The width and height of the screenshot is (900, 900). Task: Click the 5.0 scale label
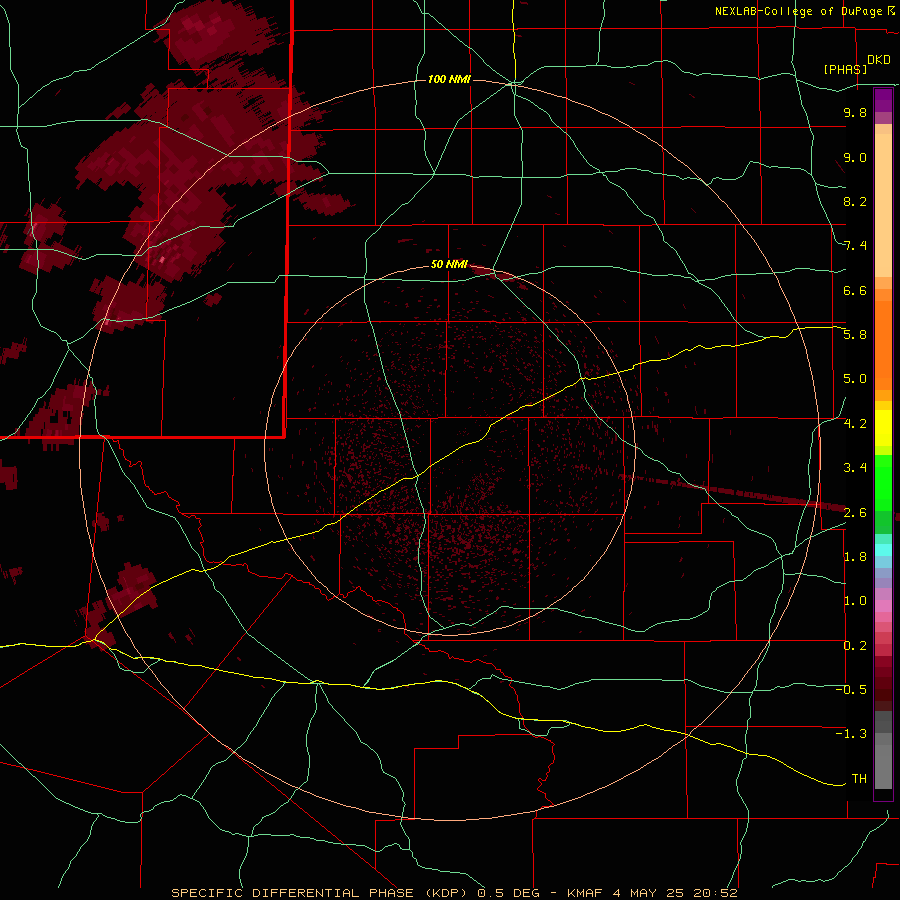(855, 379)
